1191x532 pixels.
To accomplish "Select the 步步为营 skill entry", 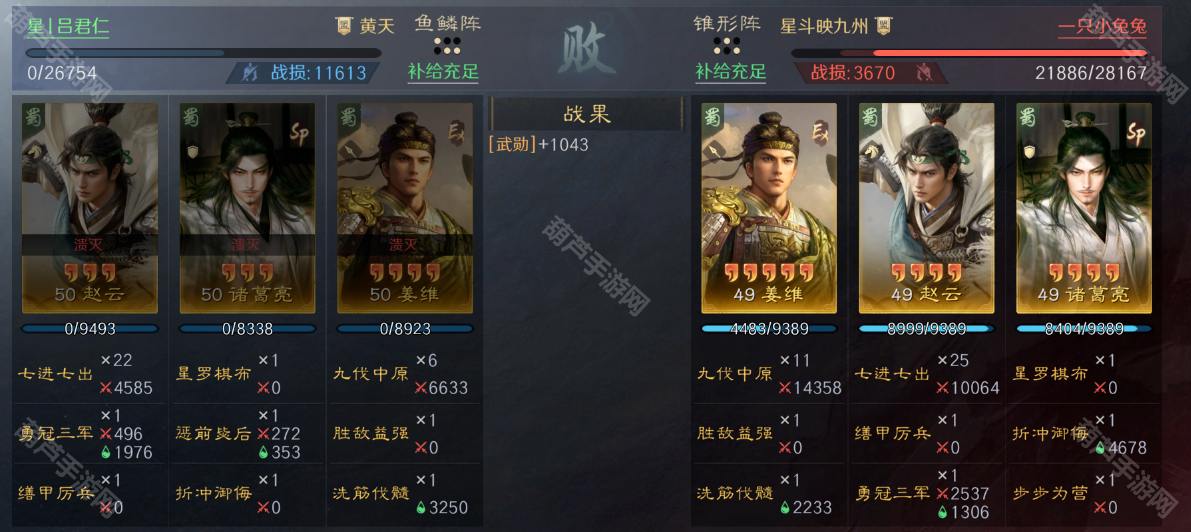I will [1050, 493].
